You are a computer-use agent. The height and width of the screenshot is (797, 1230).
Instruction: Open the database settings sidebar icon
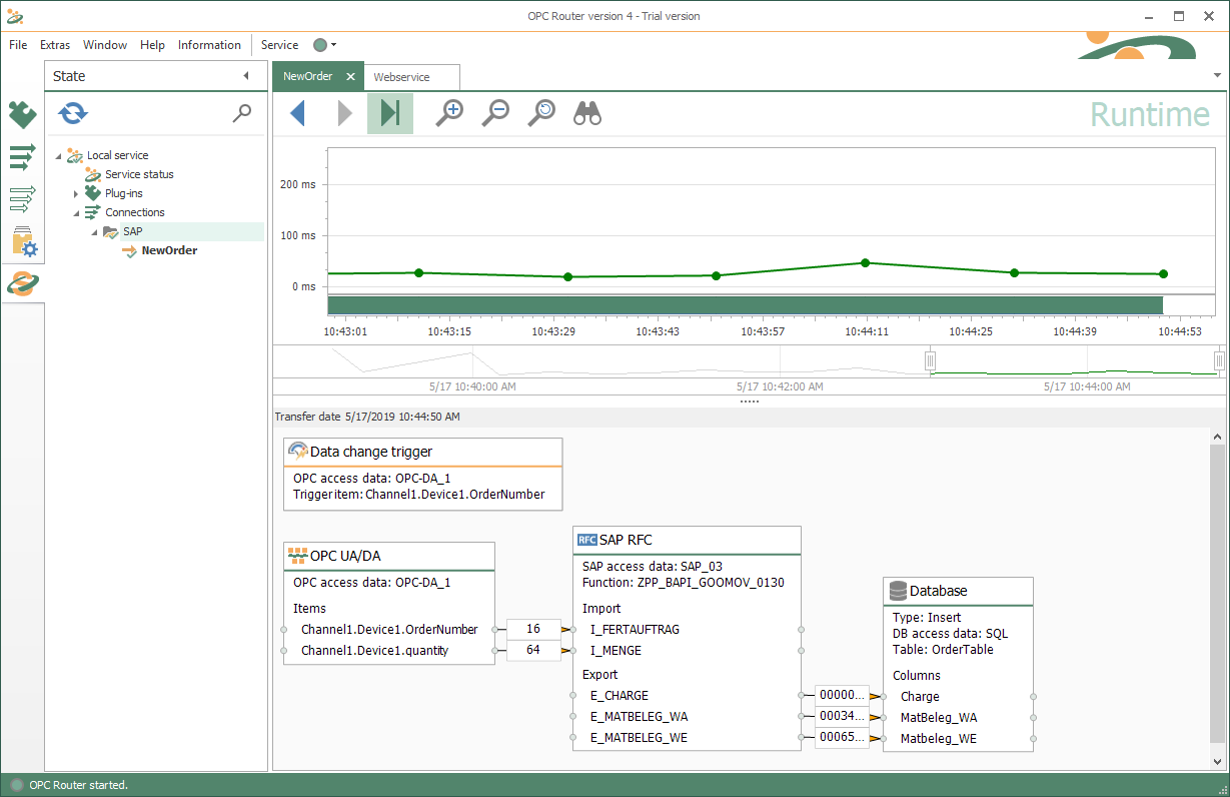[x=23, y=241]
